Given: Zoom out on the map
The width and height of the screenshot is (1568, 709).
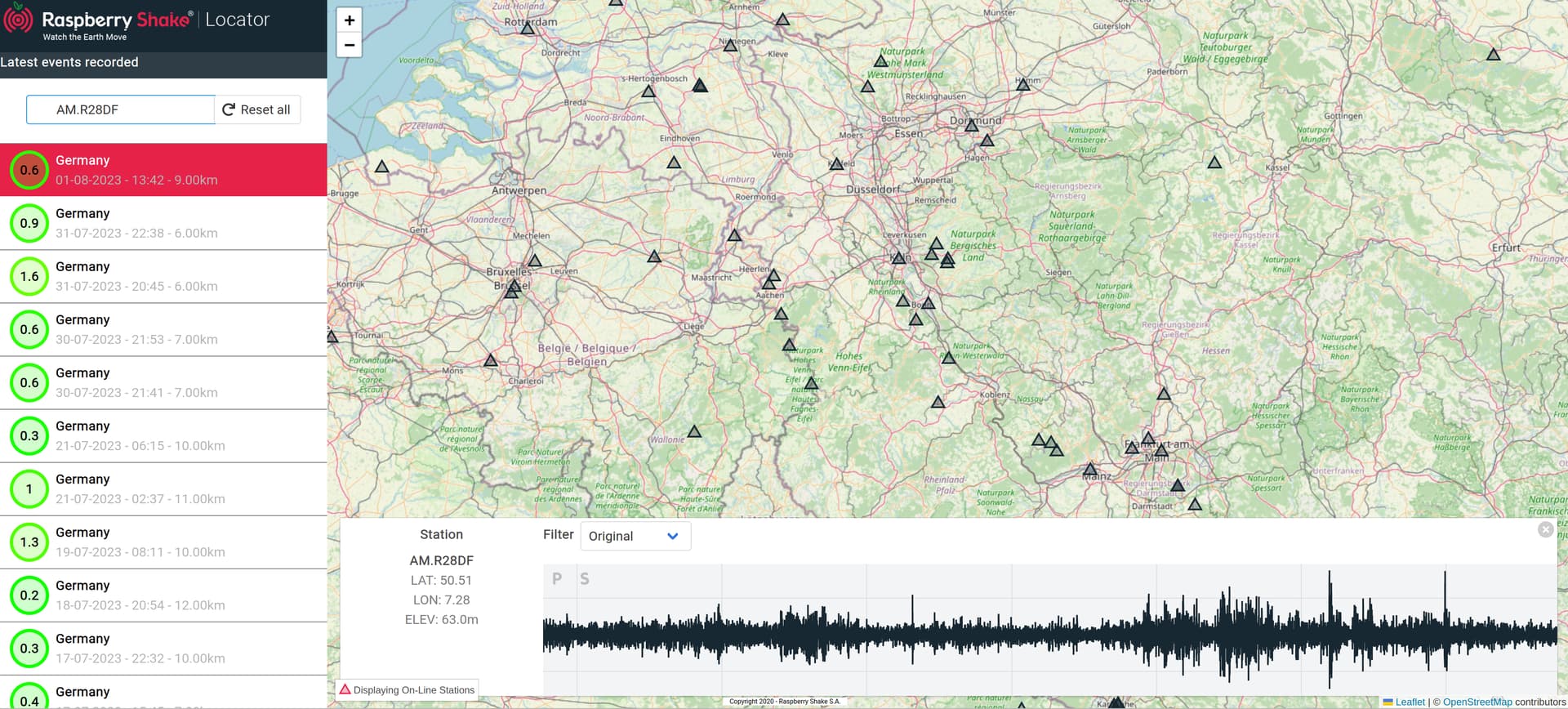Looking at the screenshot, I should click(x=349, y=45).
